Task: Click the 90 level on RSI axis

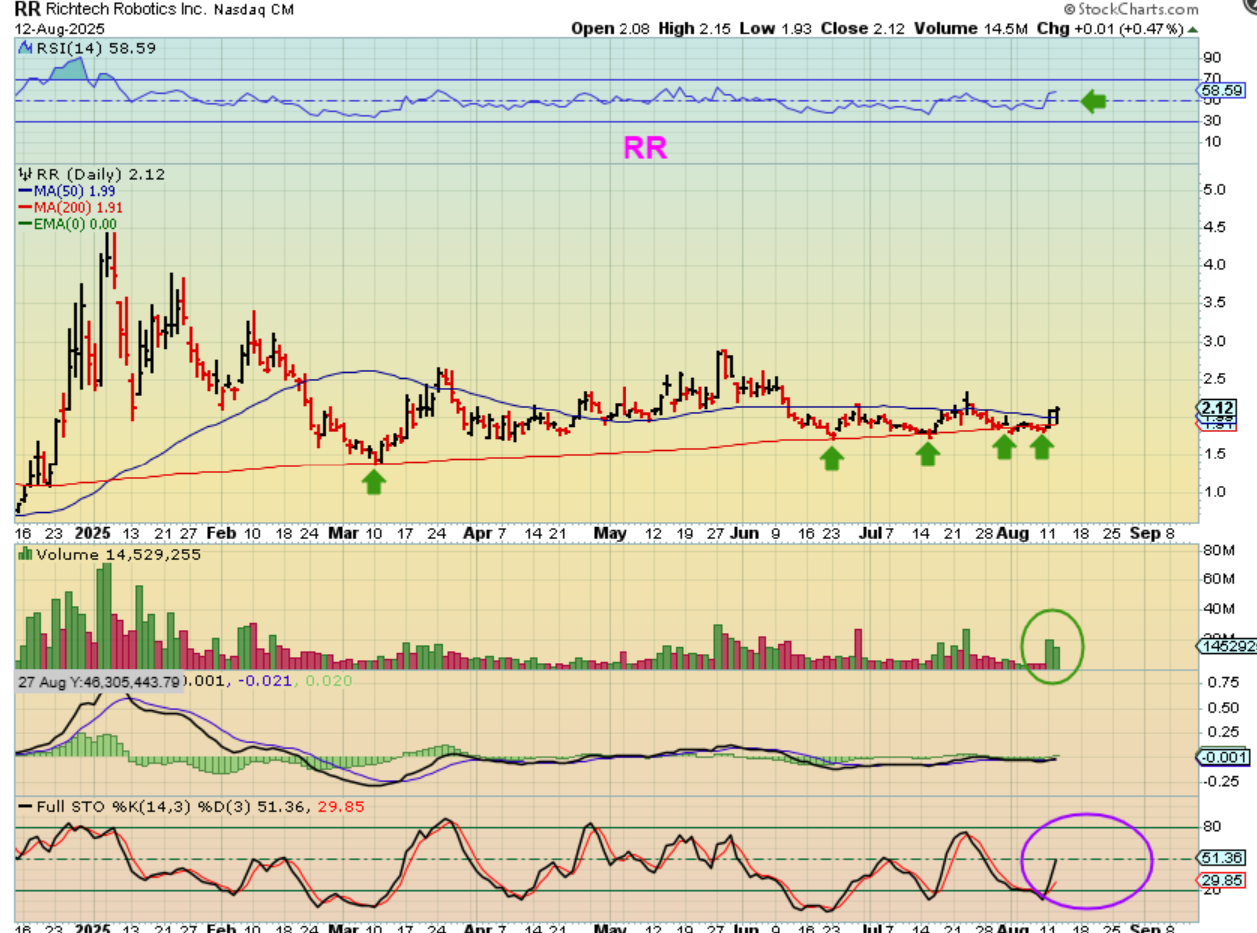Action: pos(1212,58)
